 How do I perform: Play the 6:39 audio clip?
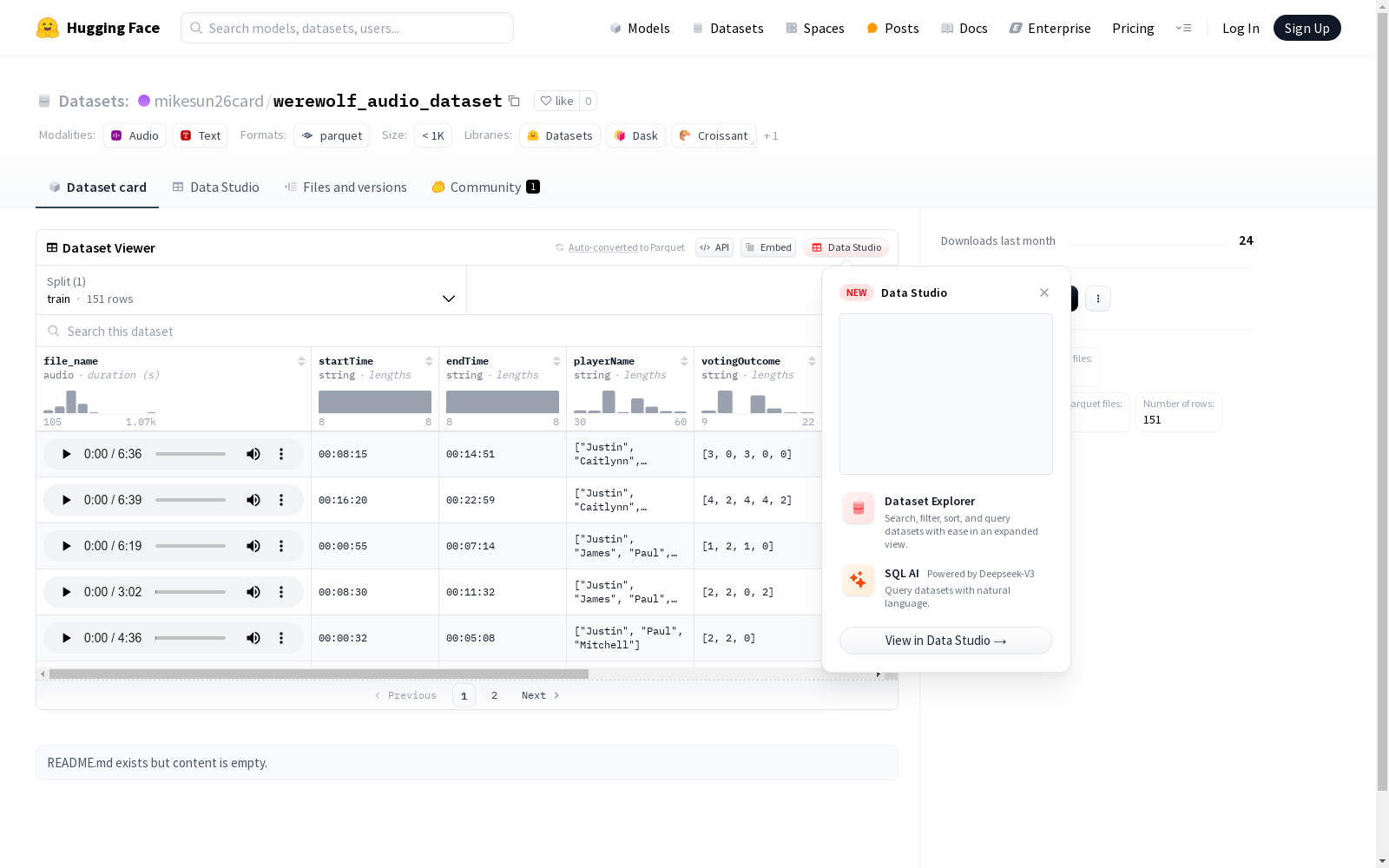click(66, 500)
